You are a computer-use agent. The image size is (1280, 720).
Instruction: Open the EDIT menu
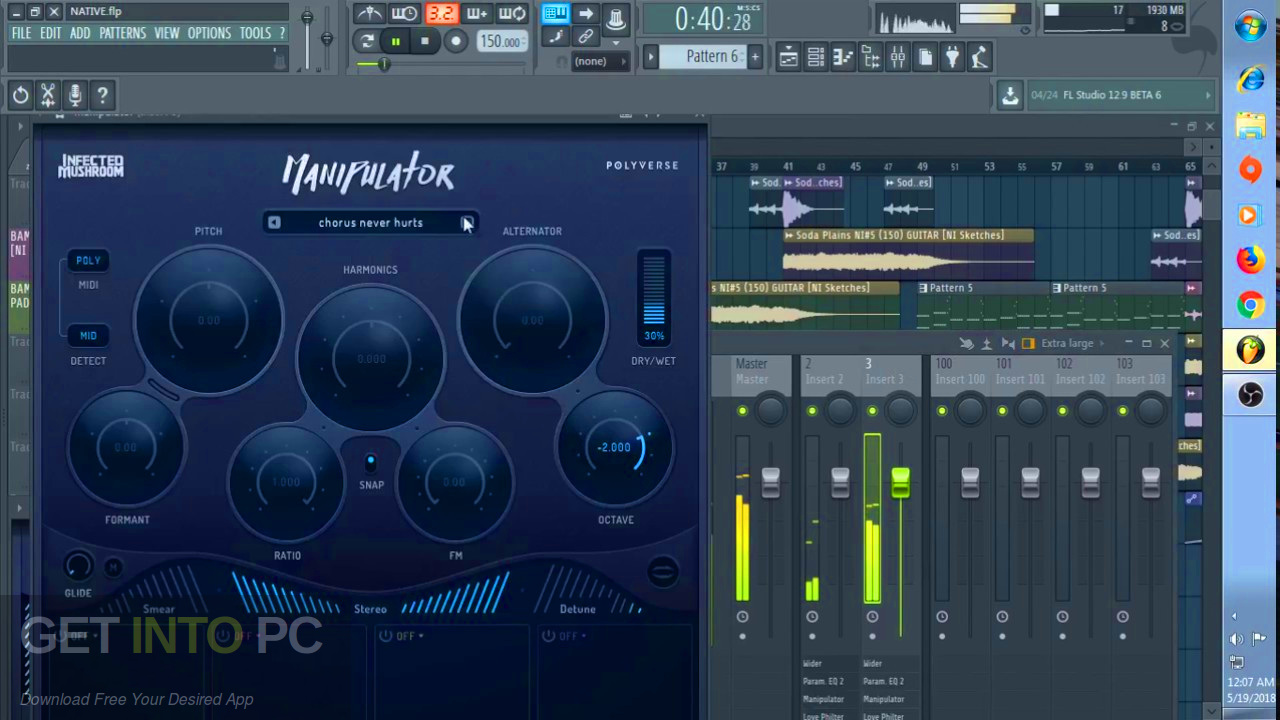tap(51, 33)
